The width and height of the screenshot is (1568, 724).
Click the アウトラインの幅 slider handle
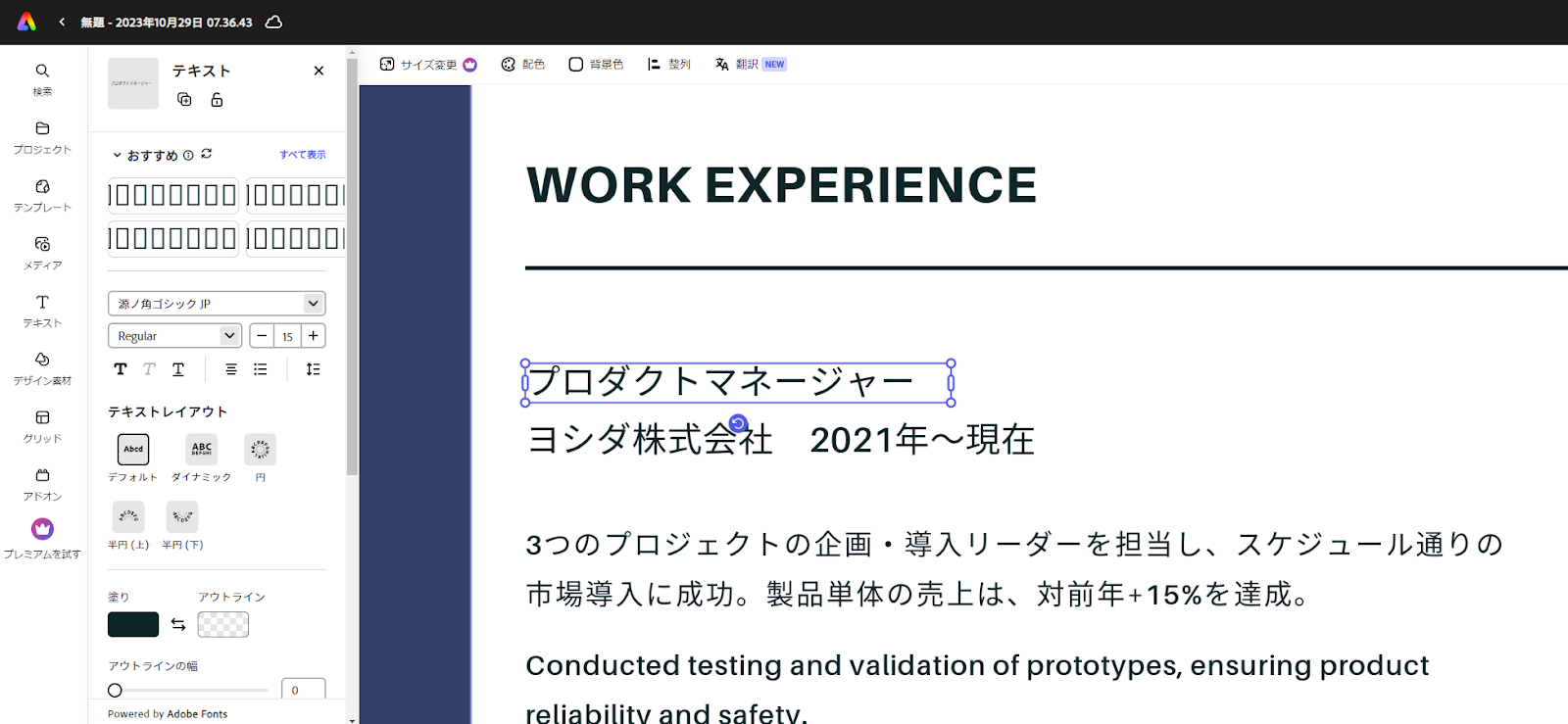(x=115, y=690)
